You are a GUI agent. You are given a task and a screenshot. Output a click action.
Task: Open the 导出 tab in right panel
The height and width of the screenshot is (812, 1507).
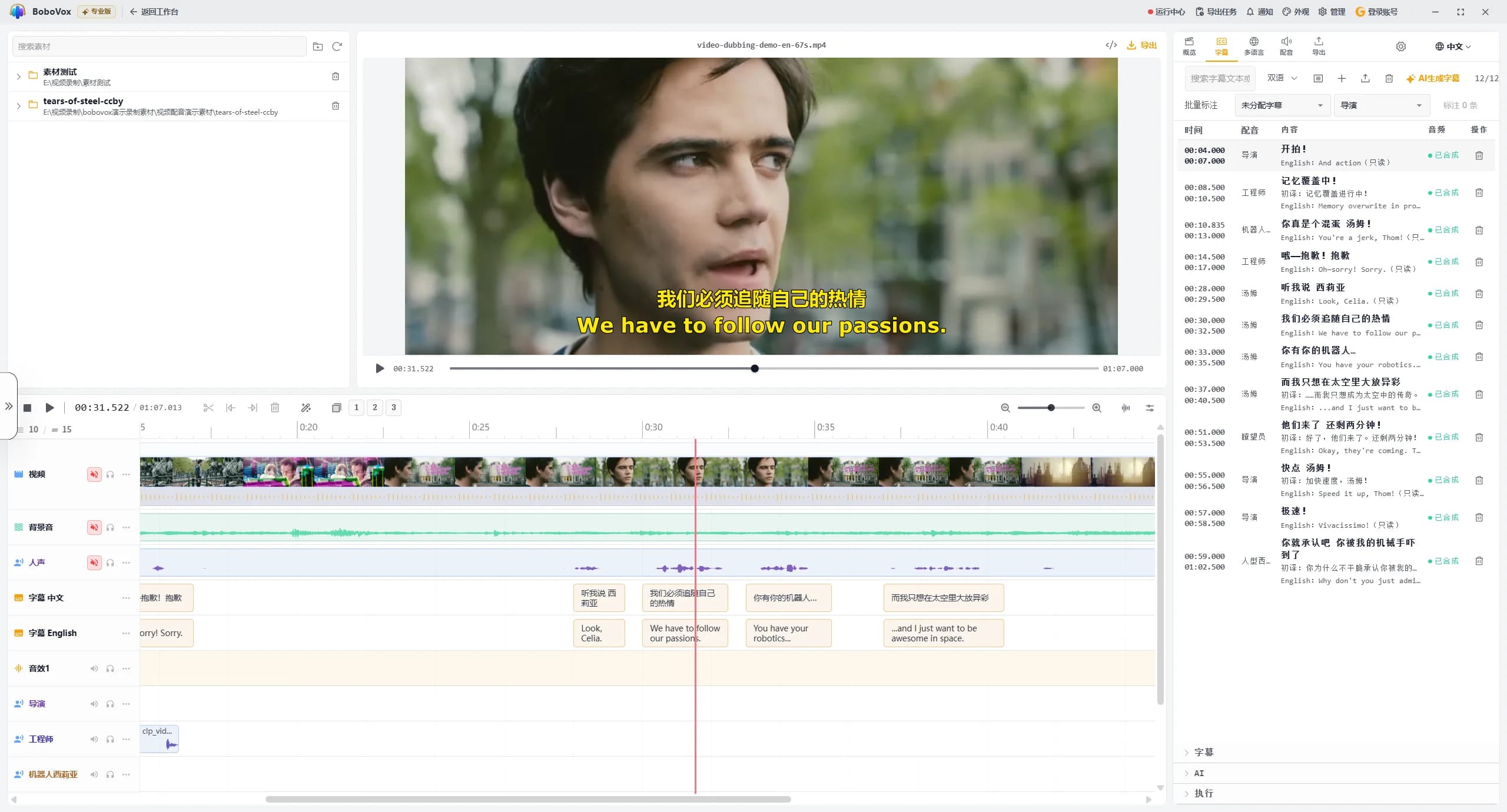[1319, 46]
